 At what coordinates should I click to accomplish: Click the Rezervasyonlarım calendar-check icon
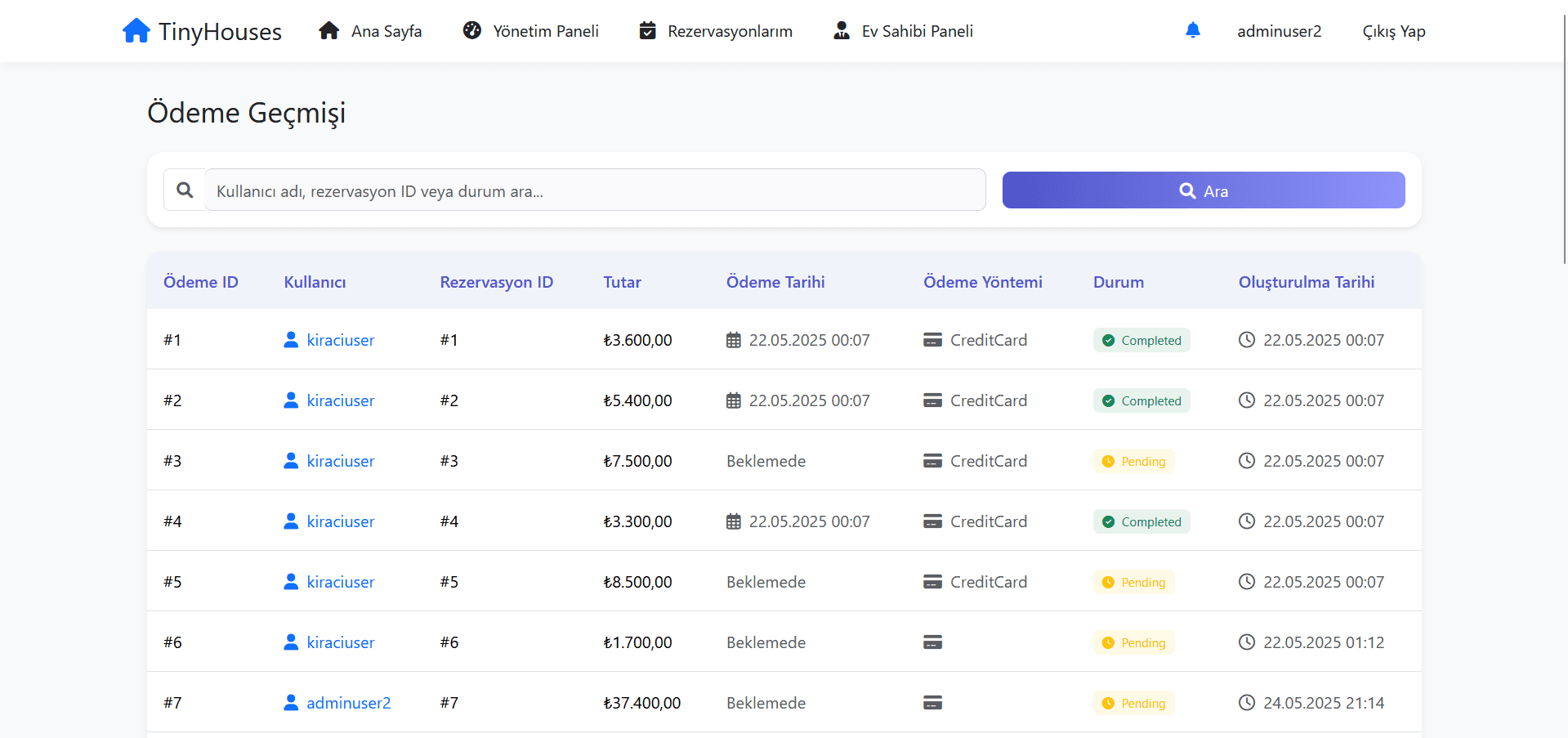tap(647, 30)
